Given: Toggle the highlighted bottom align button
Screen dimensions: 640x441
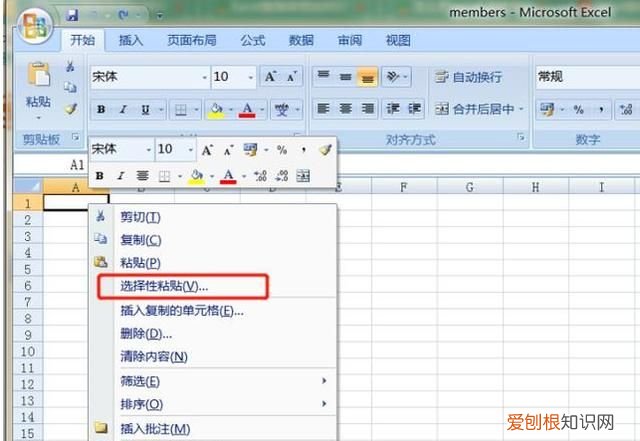Looking at the screenshot, I should (x=367, y=76).
